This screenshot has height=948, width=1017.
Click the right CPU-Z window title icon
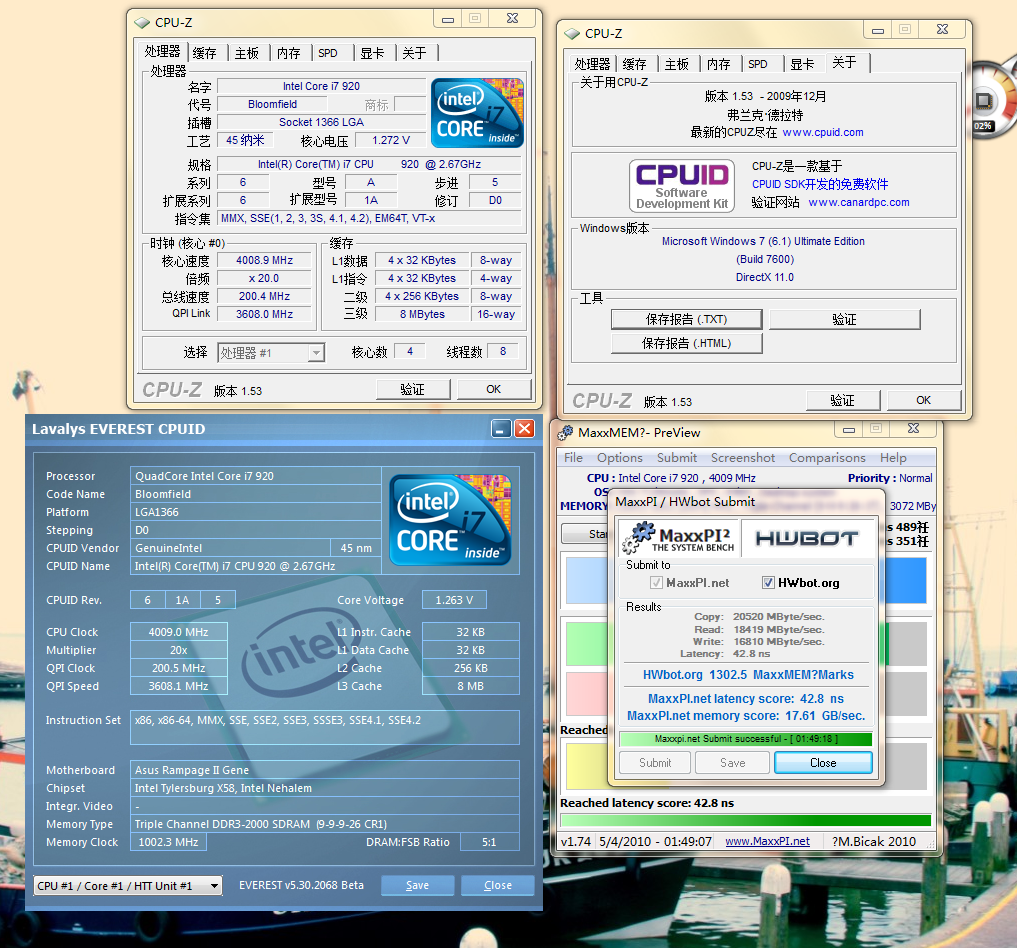click(x=571, y=34)
